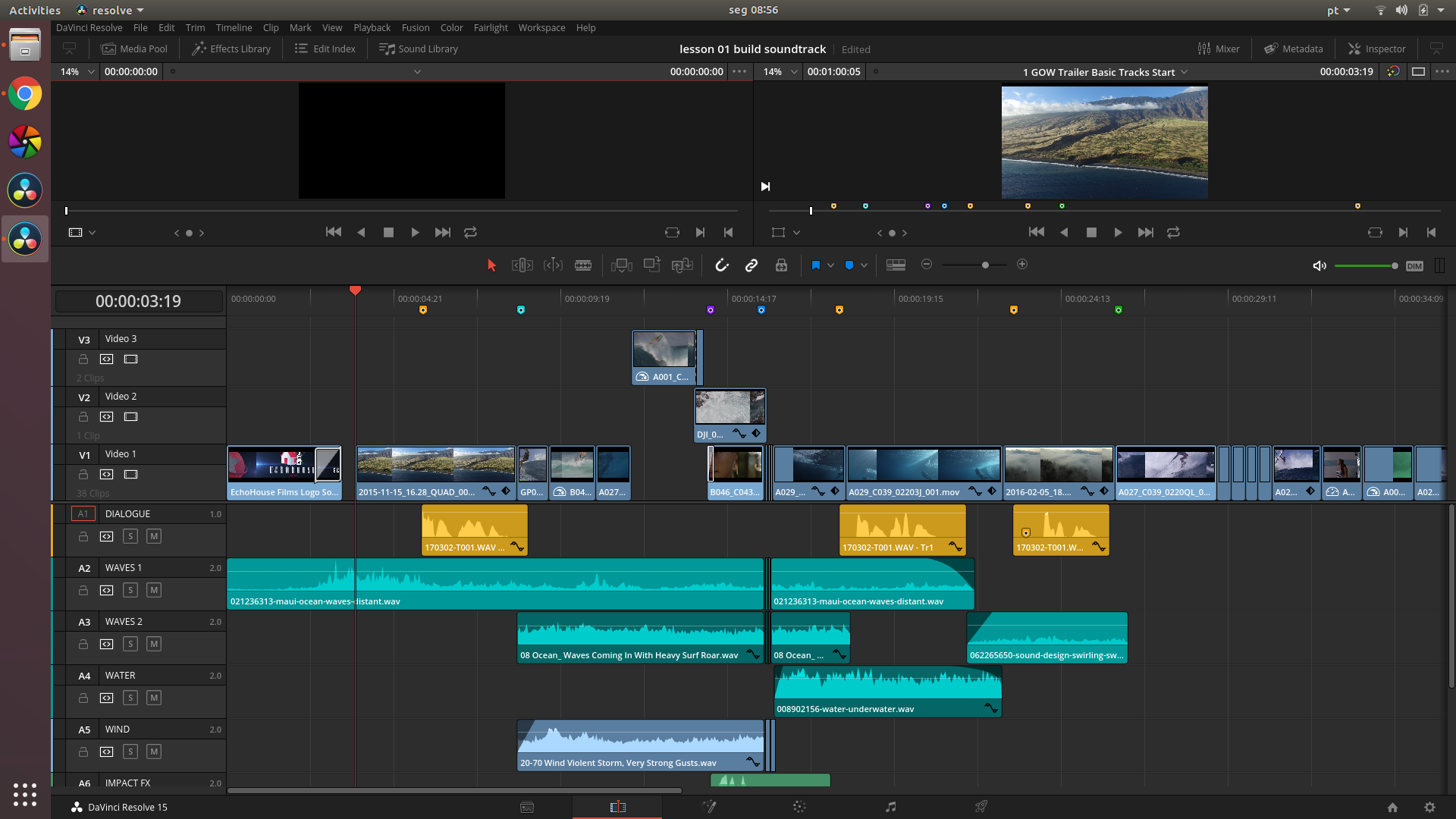Open the Fairlight menu
The image size is (1456, 819).
pos(491,27)
